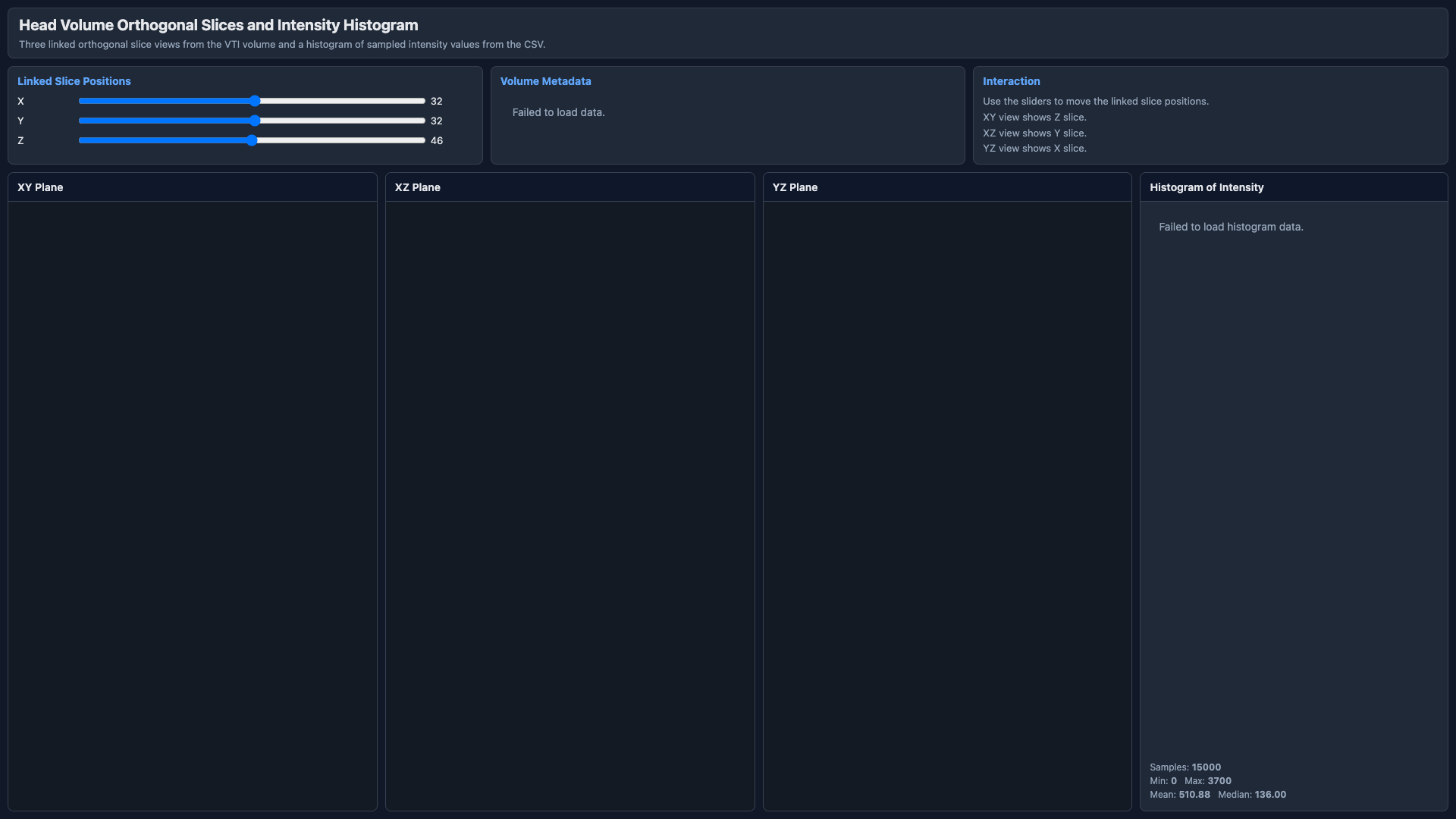The width and height of the screenshot is (1456, 819).
Task: Click the 'XZ Plane' panel title
Action: point(417,187)
